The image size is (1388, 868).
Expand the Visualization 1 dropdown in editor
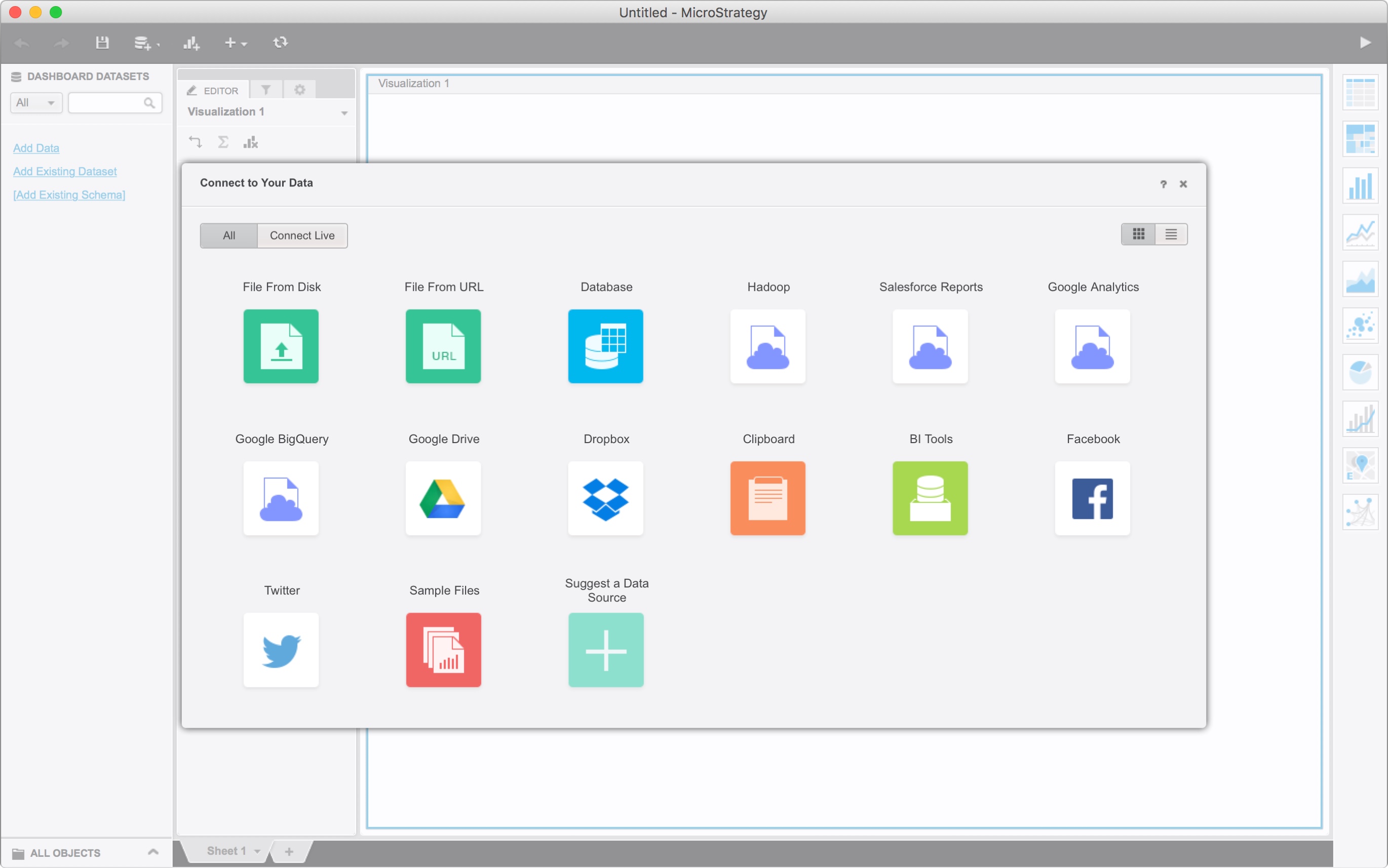click(x=344, y=112)
